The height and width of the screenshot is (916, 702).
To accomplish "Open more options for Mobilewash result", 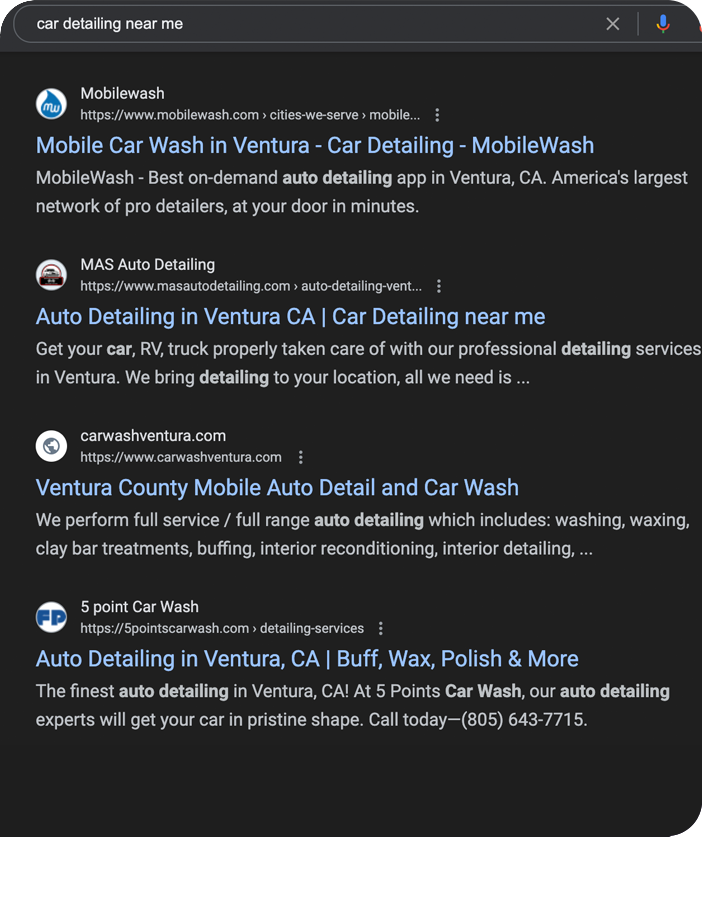I will [x=437, y=115].
